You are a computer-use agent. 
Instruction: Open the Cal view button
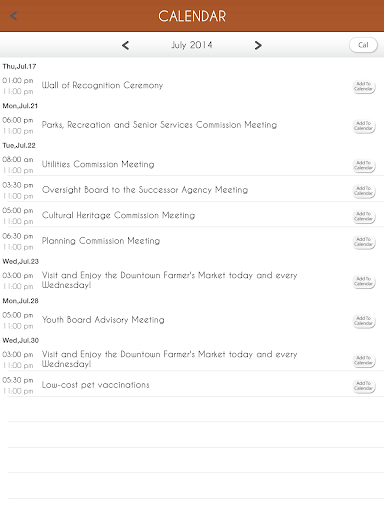pyautogui.click(x=363, y=45)
